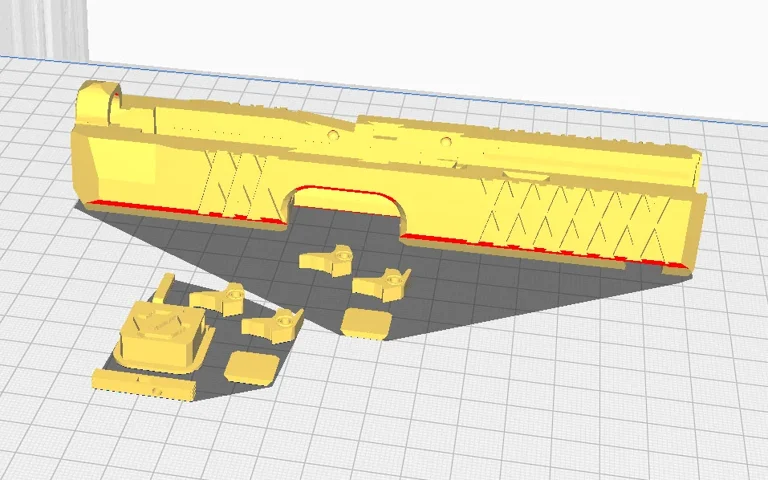Select the leftmost small lever part
Screen dimensions: 768x480
(220, 296)
